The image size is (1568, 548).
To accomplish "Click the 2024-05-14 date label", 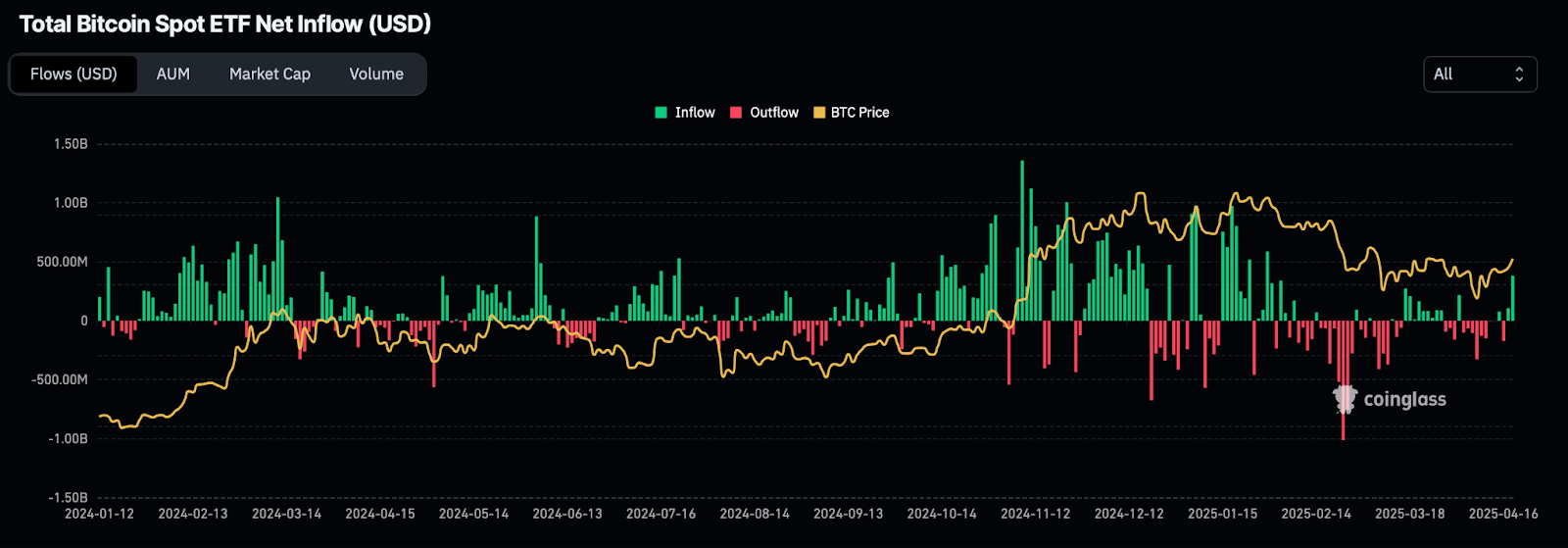I will point(473,514).
